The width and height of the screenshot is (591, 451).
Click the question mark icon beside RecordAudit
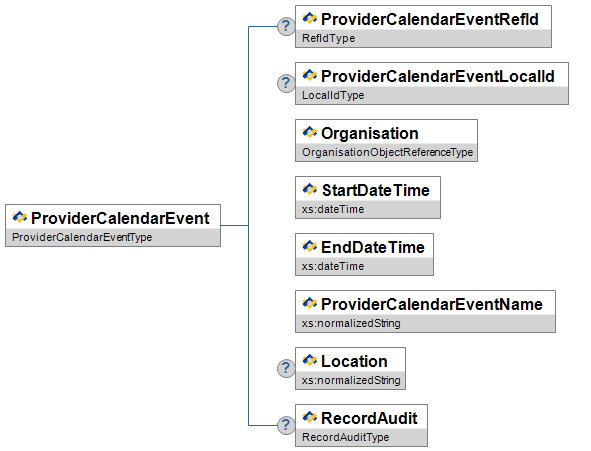286,425
